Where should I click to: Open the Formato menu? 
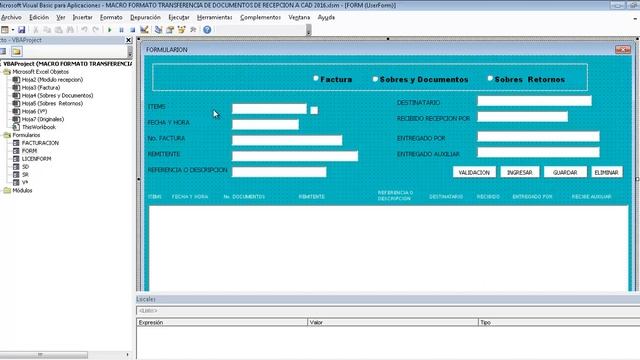coord(111,18)
